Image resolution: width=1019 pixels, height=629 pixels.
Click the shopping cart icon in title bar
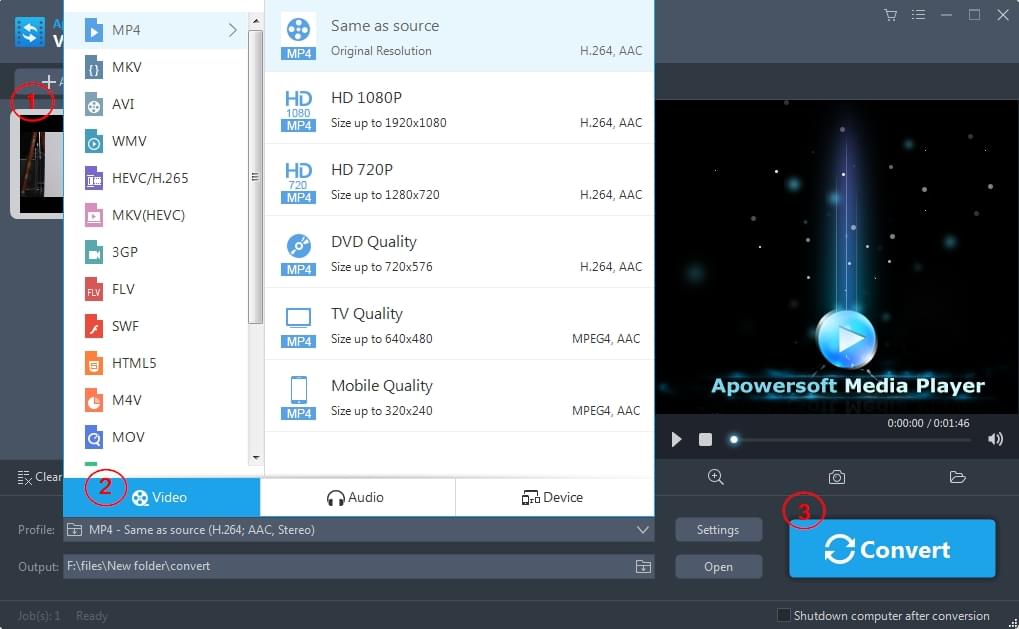(x=890, y=15)
